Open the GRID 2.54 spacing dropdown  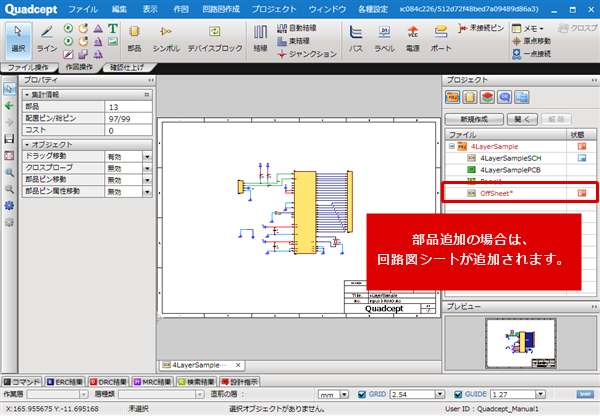[440, 394]
